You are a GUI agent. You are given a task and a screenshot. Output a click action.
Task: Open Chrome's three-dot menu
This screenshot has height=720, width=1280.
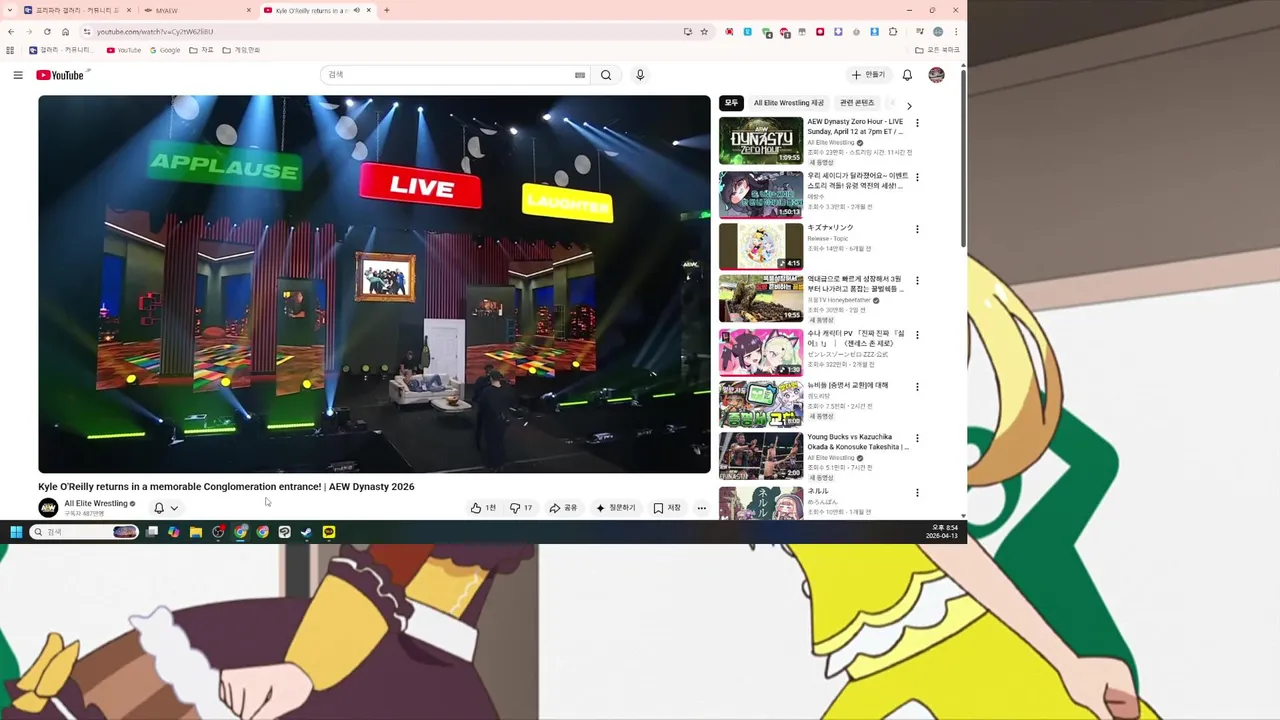coord(956,32)
